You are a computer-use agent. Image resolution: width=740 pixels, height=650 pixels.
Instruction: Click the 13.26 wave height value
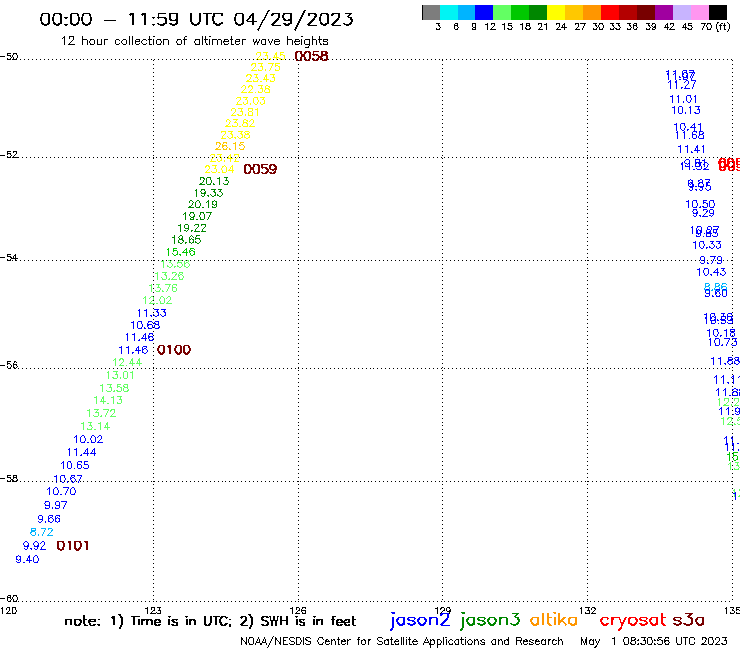coord(169,276)
